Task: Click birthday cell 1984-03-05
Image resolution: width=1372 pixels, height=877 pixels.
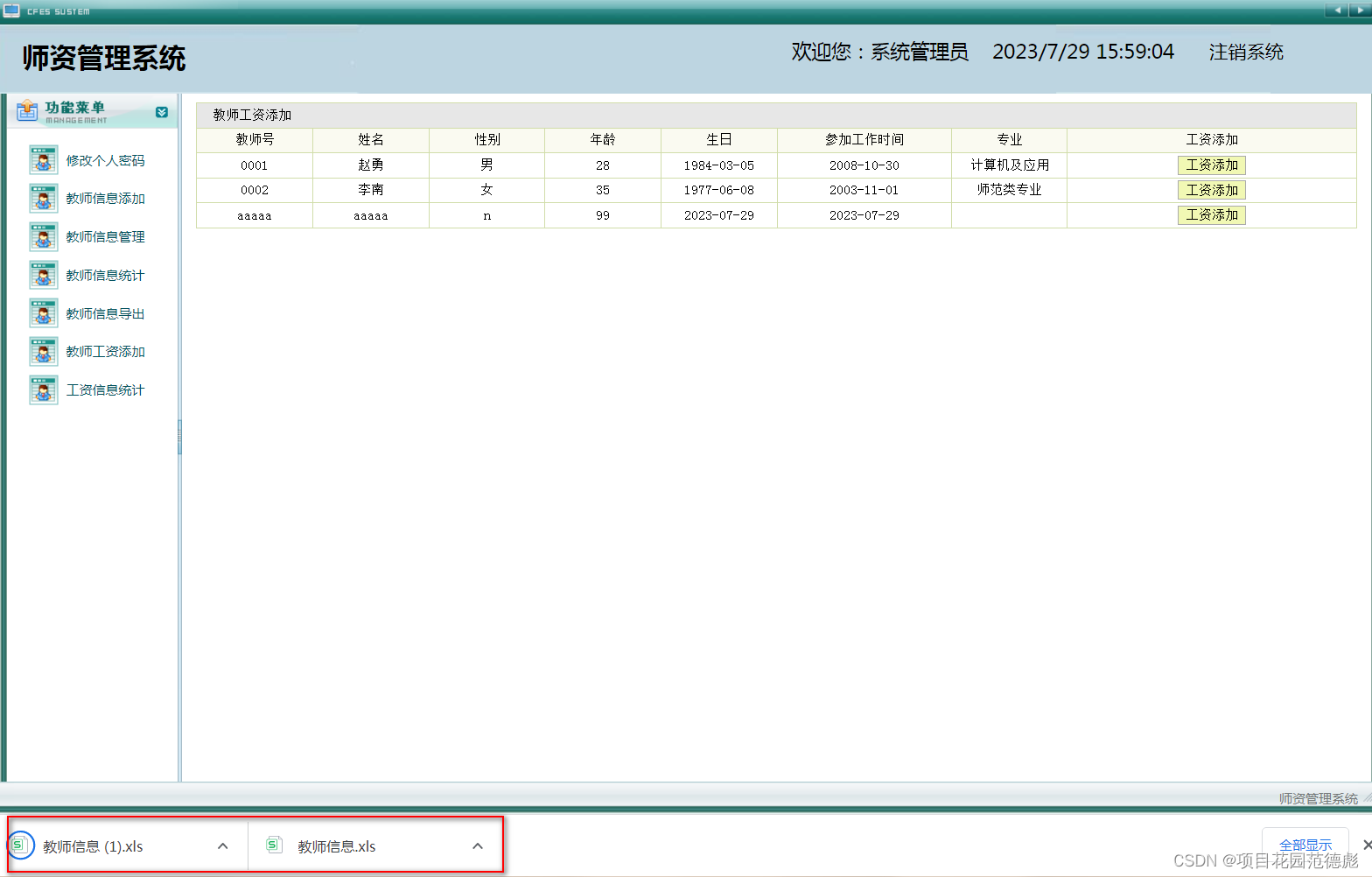Action: 719,165
